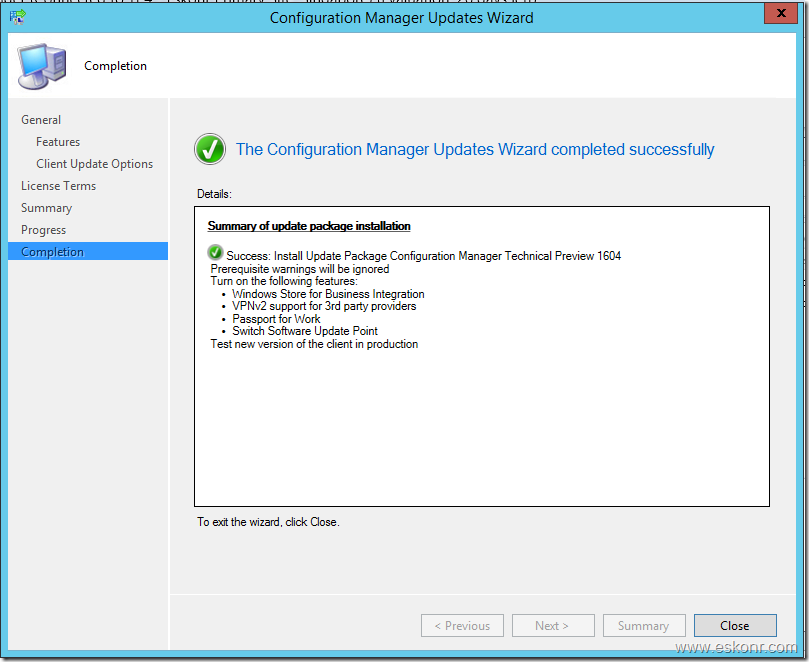Click the 'Summary of update package installation' heading
Screen dimensions: 809x662
click(x=309, y=226)
